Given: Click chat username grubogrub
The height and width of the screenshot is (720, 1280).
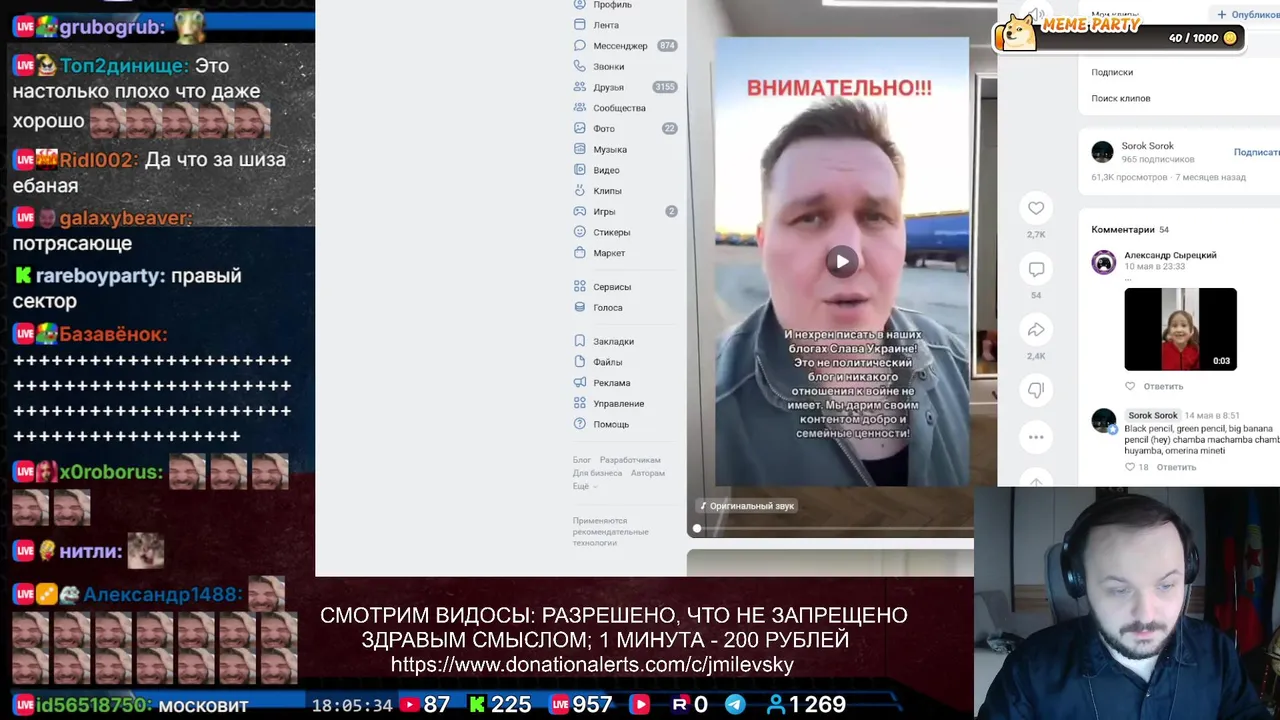Looking at the screenshot, I should click(x=112, y=27).
